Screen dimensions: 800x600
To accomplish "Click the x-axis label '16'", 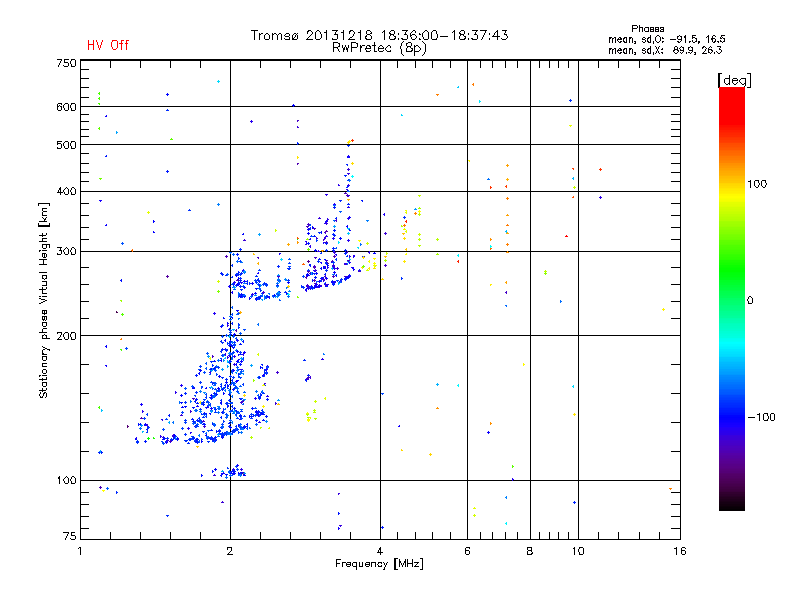I will 680,551.
